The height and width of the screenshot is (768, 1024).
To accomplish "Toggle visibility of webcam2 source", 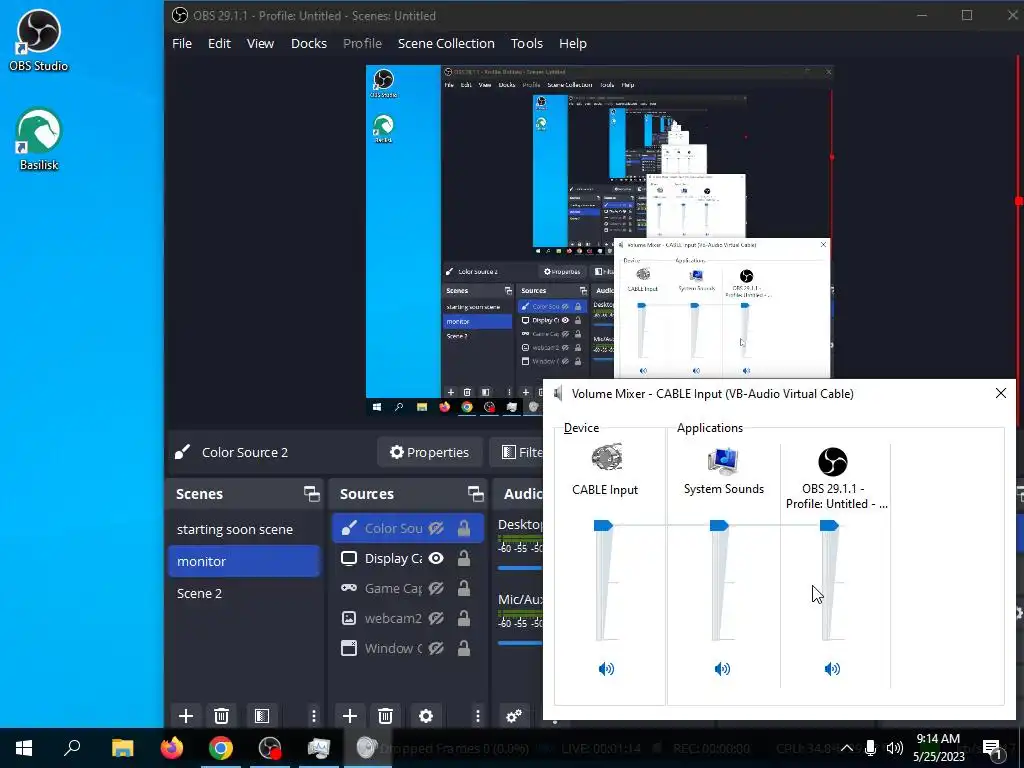I will pos(436,618).
